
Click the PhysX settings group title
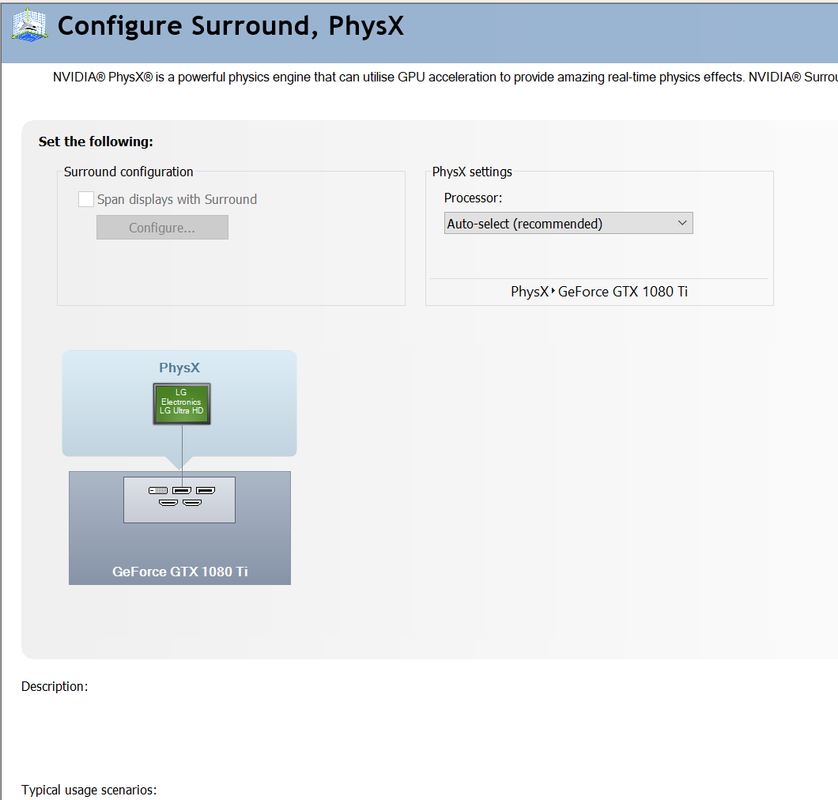pos(472,172)
